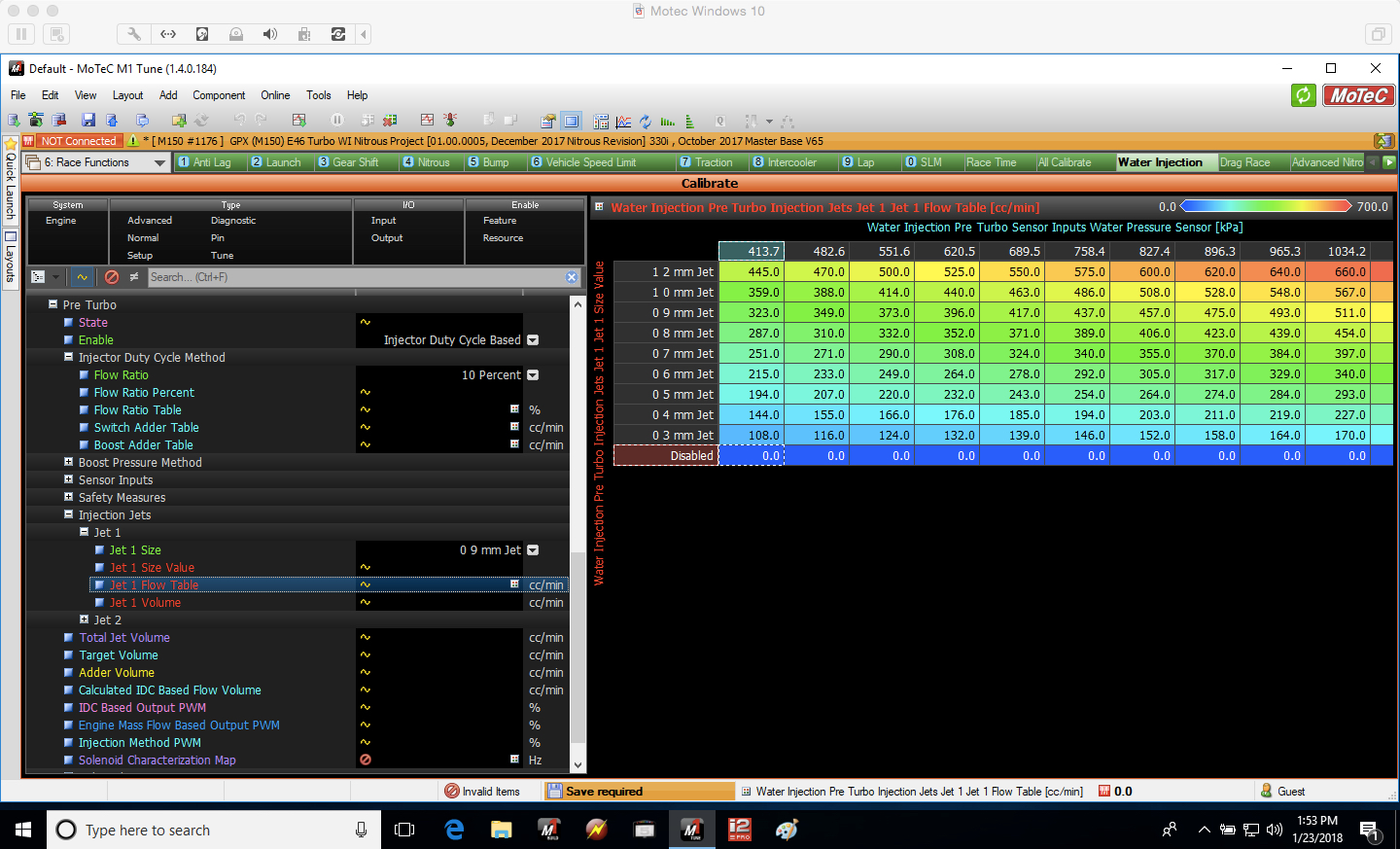
Task: Click the tree panel scrollbar down arrow
Action: pos(577,766)
